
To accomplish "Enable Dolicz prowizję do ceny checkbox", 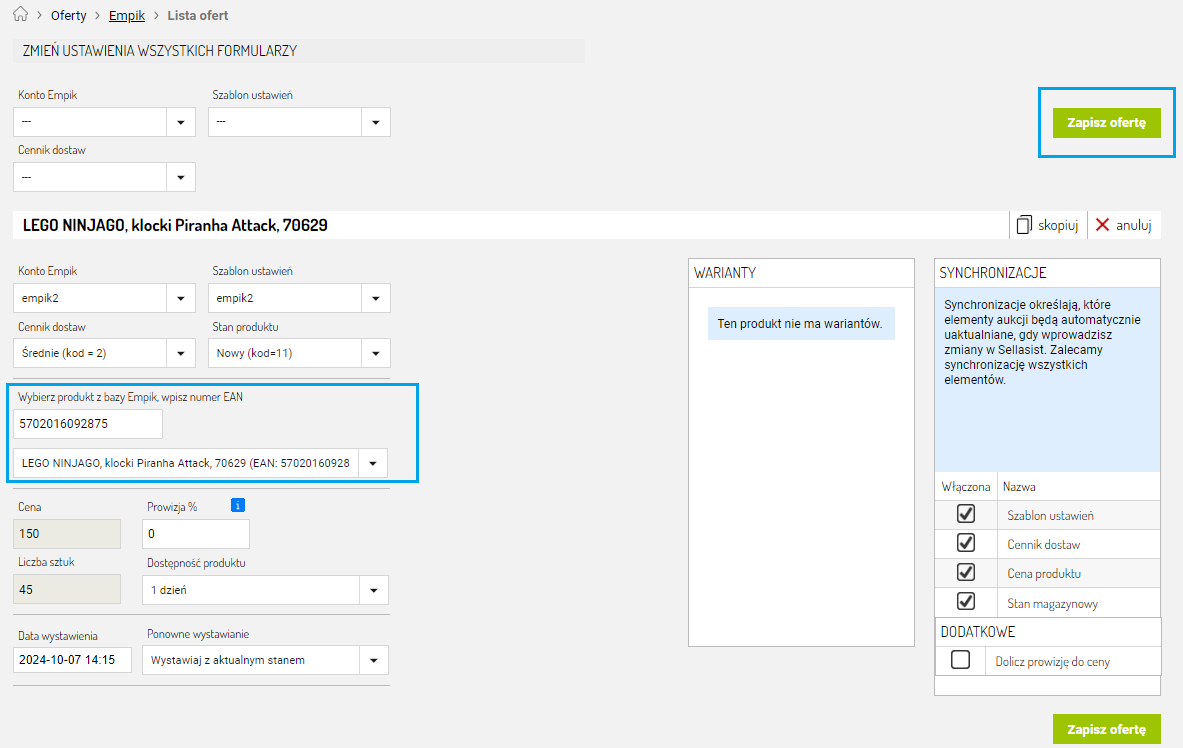I will (960, 660).
